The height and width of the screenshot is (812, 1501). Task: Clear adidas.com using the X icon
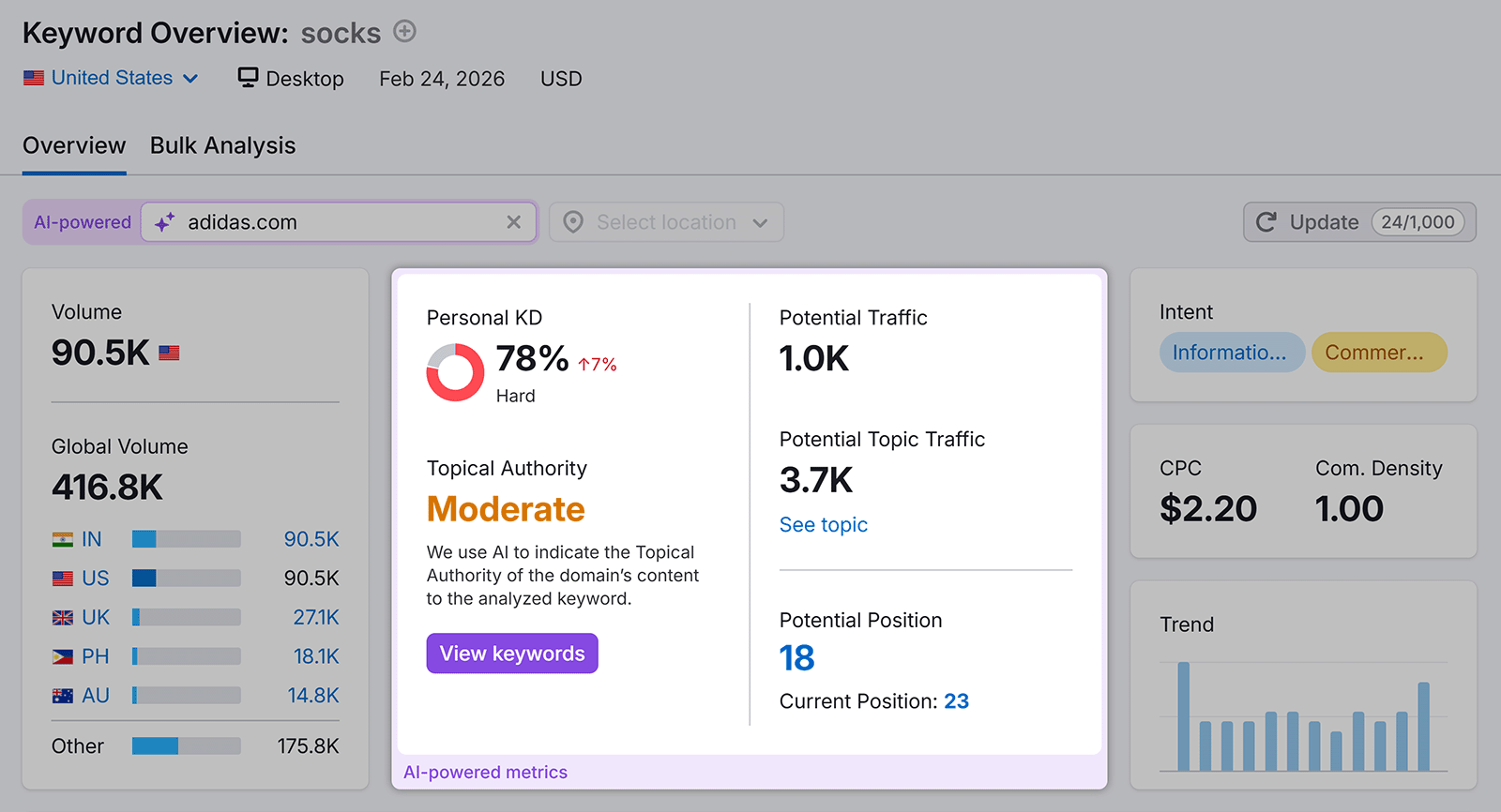tap(514, 222)
